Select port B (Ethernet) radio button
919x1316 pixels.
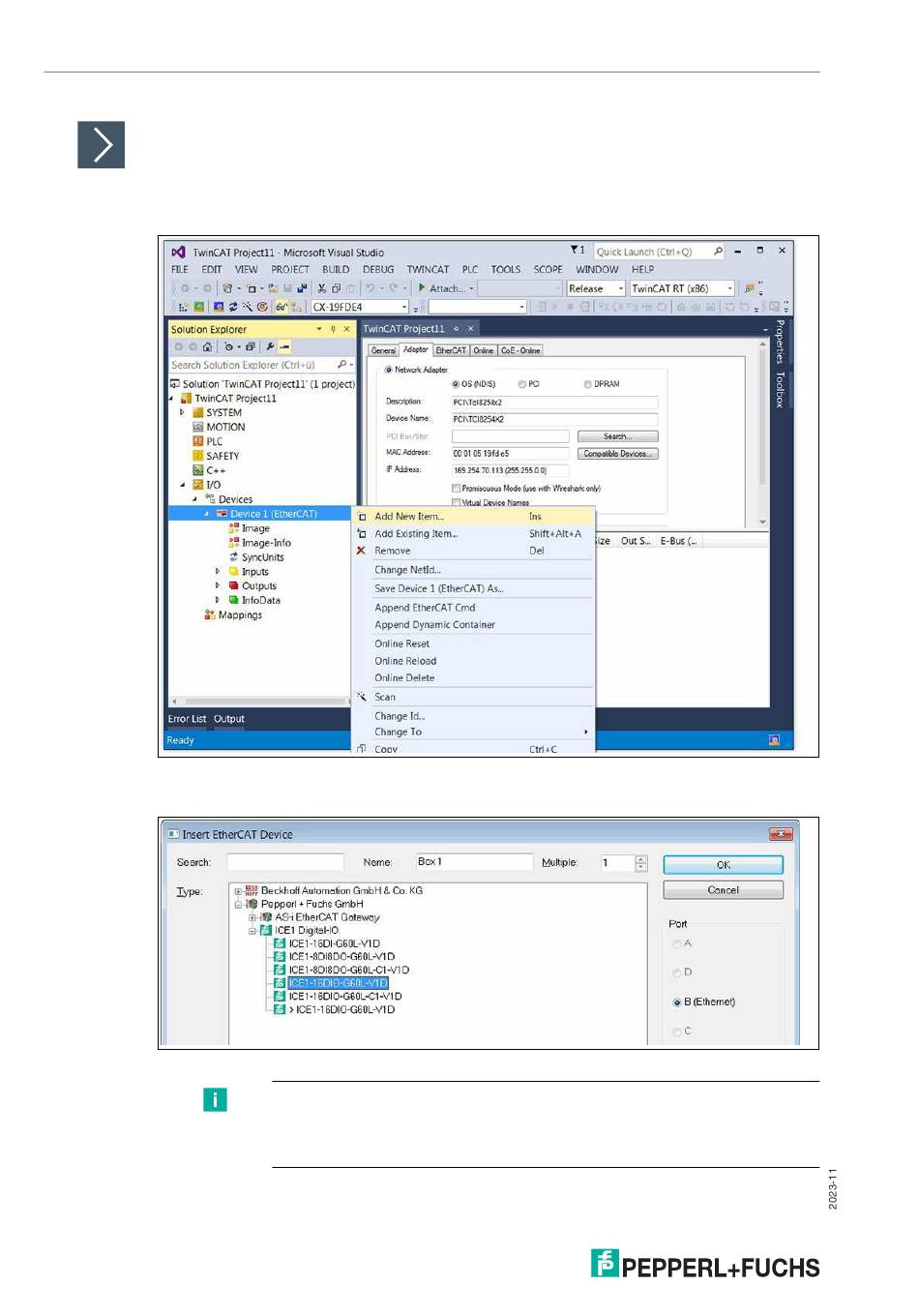tap(677, 1002)
